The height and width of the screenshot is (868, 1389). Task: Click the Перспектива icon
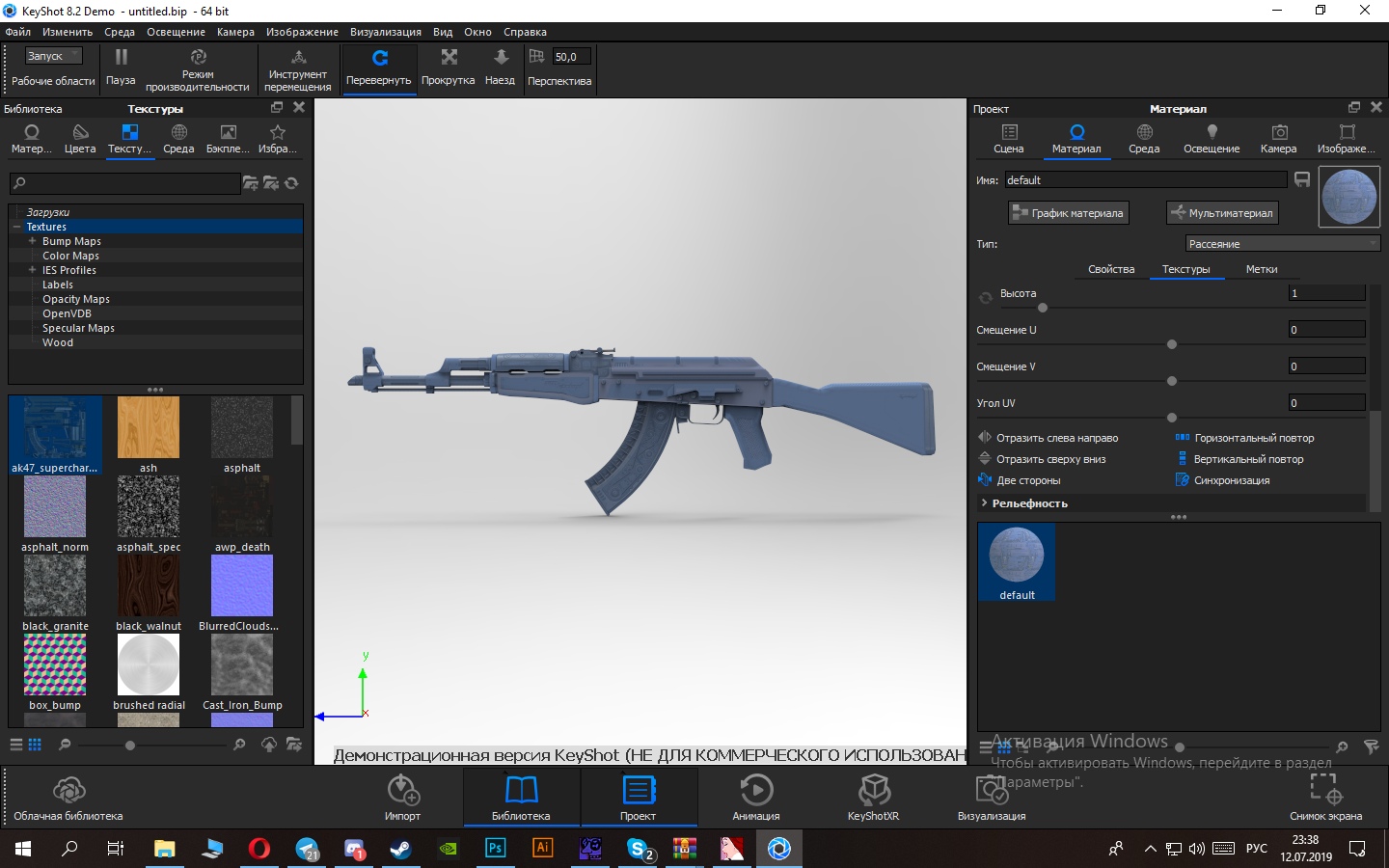tap(537, 57)
